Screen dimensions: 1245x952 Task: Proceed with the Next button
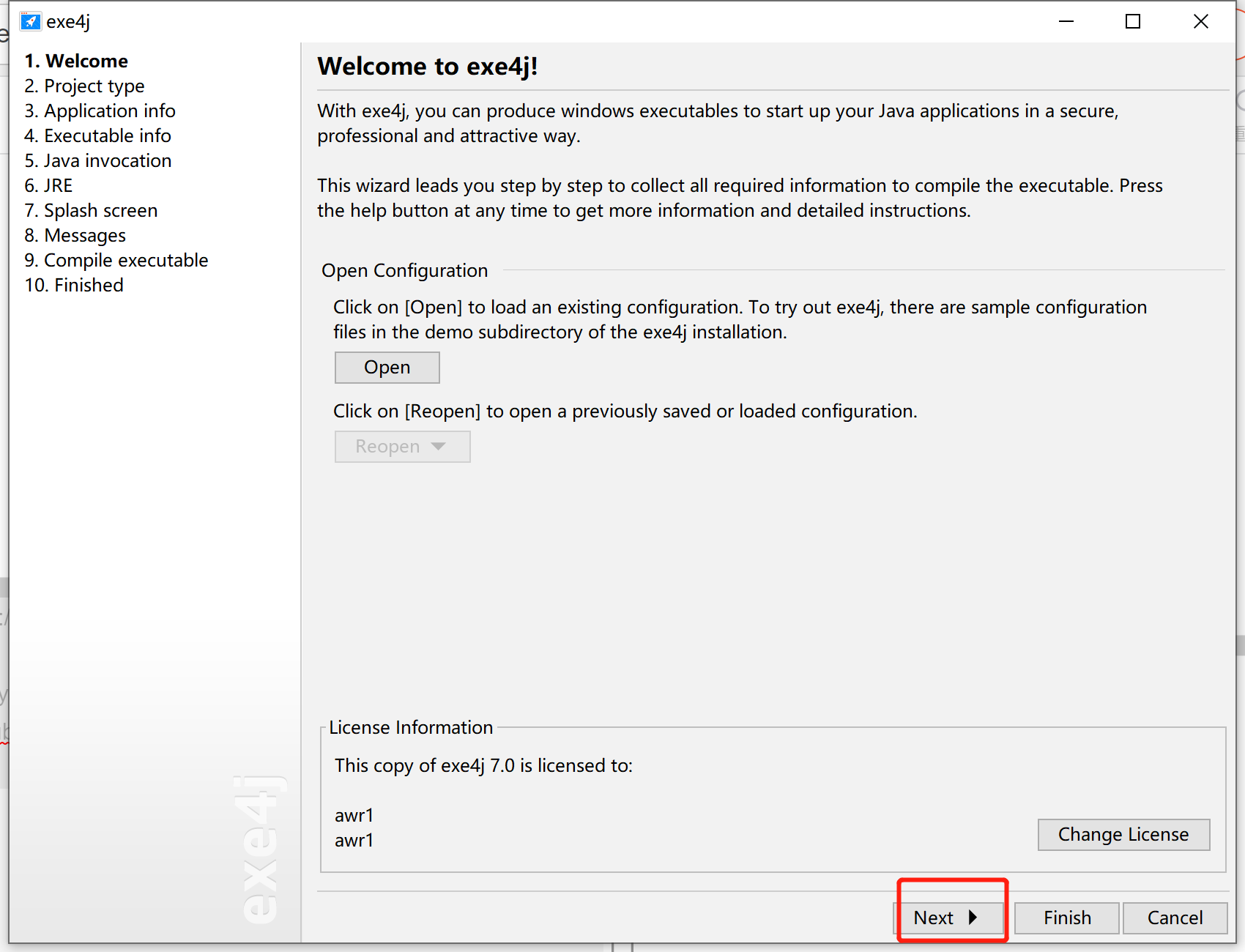[x=948, y=918]
